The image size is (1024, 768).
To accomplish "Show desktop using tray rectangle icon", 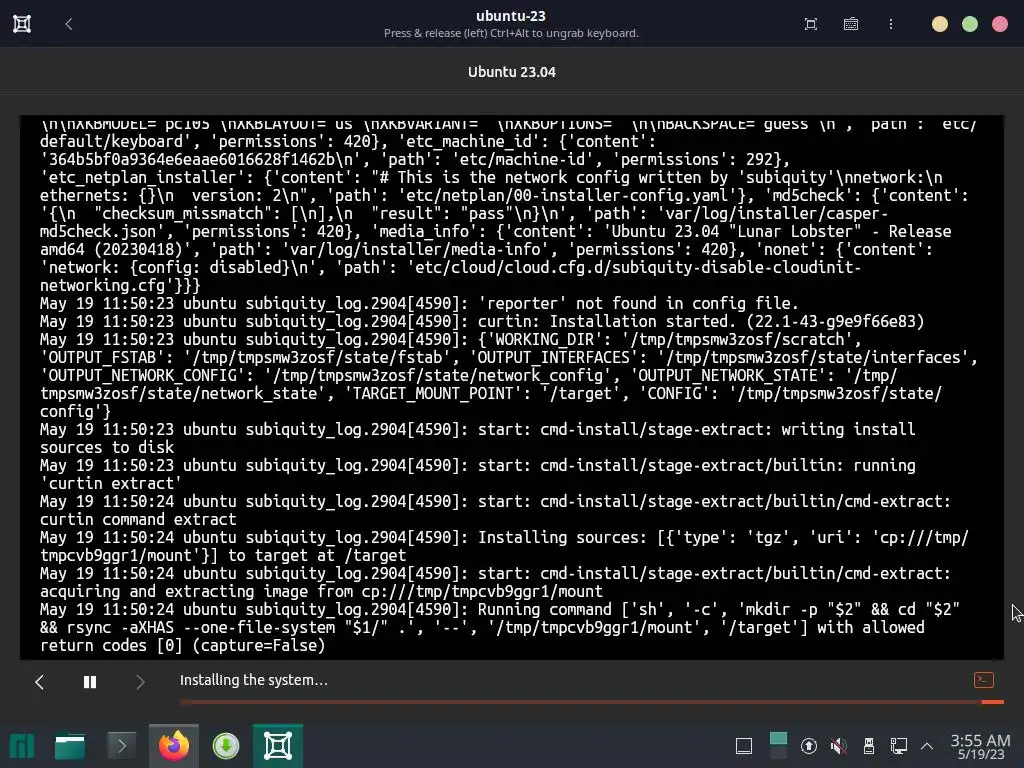I will (744, 746).
